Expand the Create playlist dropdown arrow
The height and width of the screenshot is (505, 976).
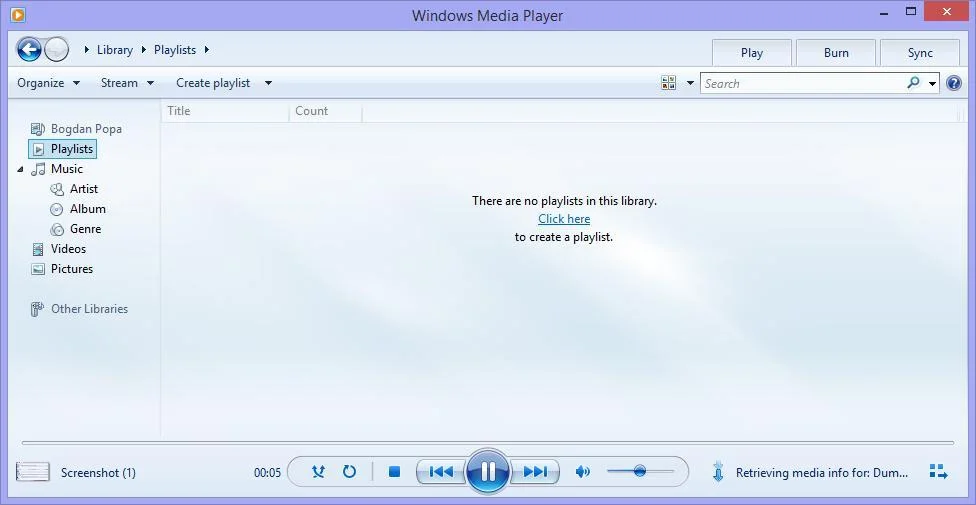click(268, 83)
